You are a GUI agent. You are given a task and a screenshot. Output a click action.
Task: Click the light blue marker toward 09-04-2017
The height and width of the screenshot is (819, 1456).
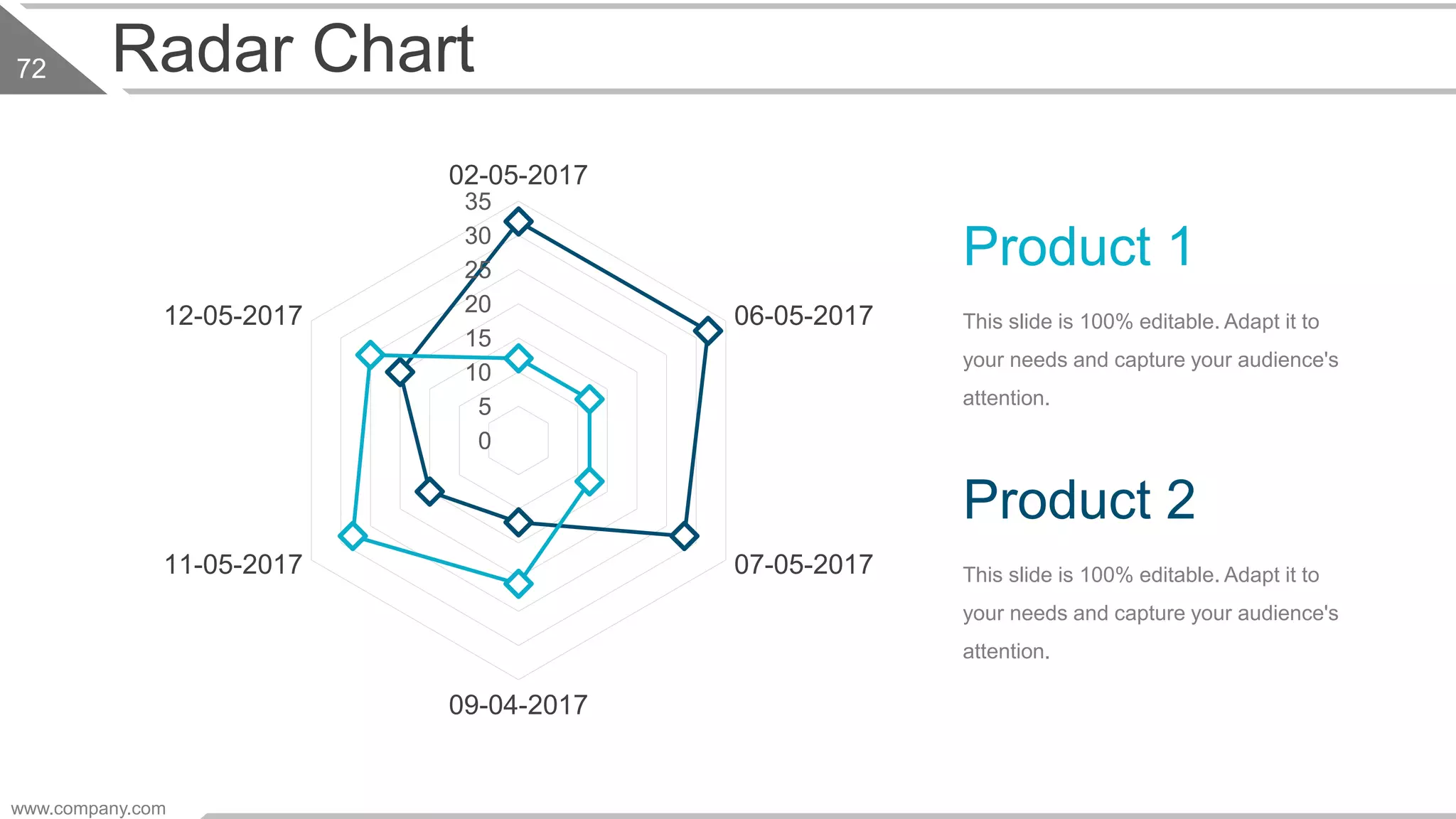pos(518,584)
